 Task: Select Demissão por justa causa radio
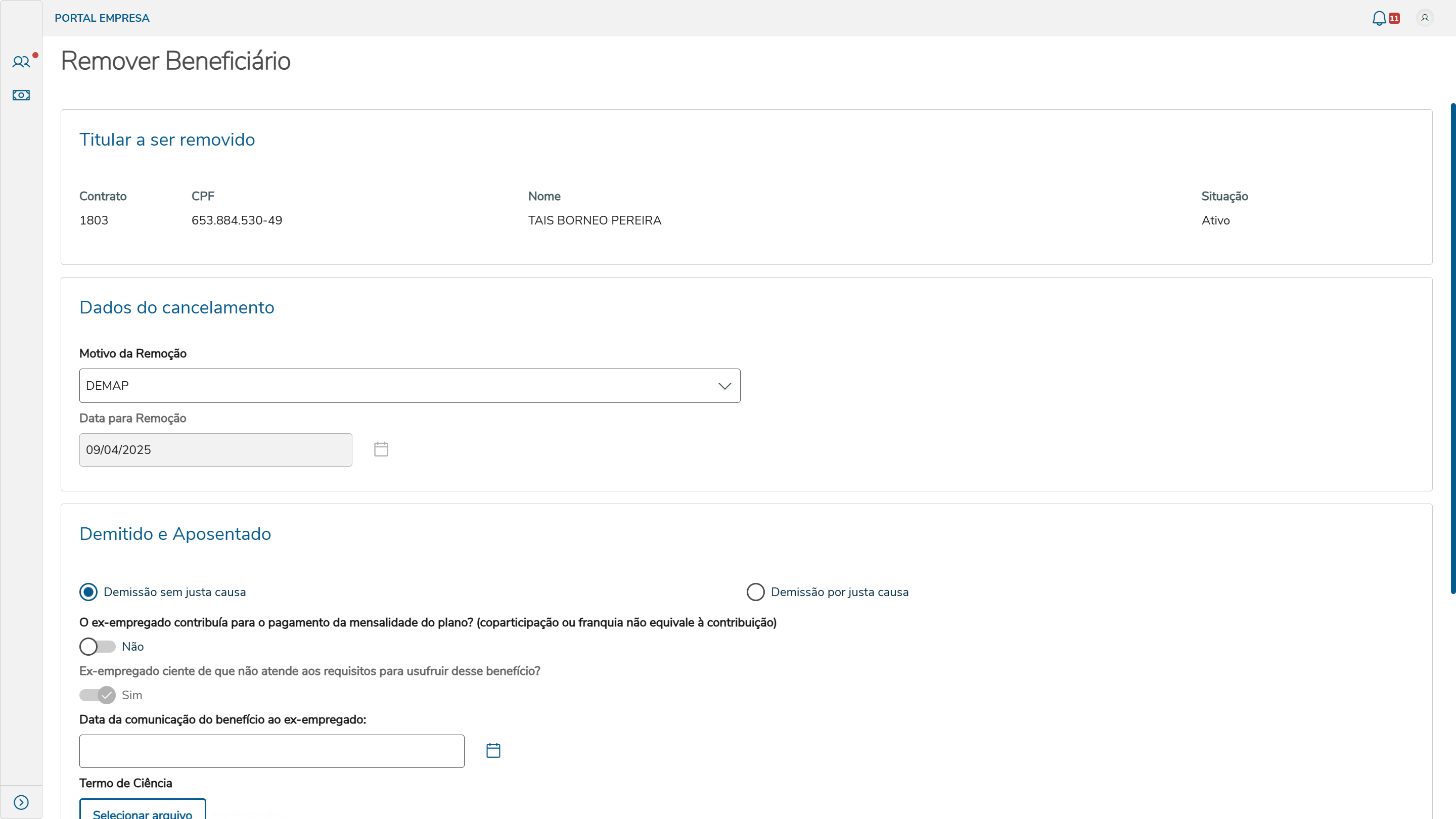pyautogui.click(x=755, y=592)
